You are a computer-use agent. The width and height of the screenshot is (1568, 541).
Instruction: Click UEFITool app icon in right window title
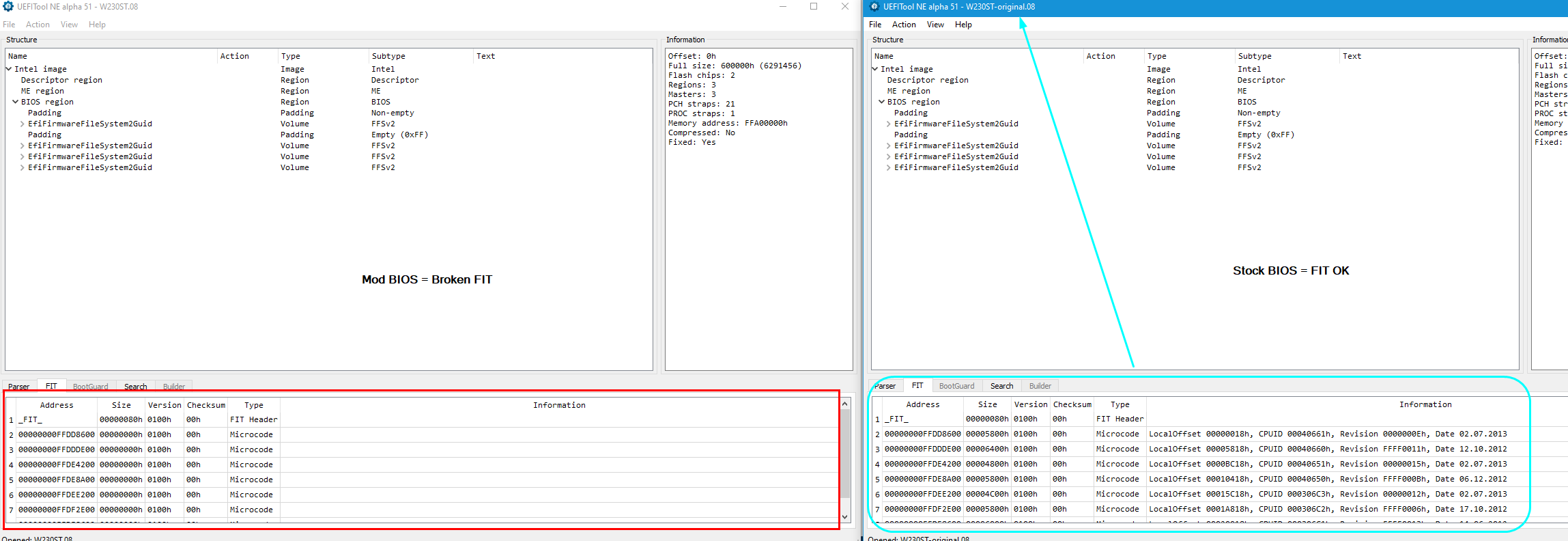(x=874, y=7)
